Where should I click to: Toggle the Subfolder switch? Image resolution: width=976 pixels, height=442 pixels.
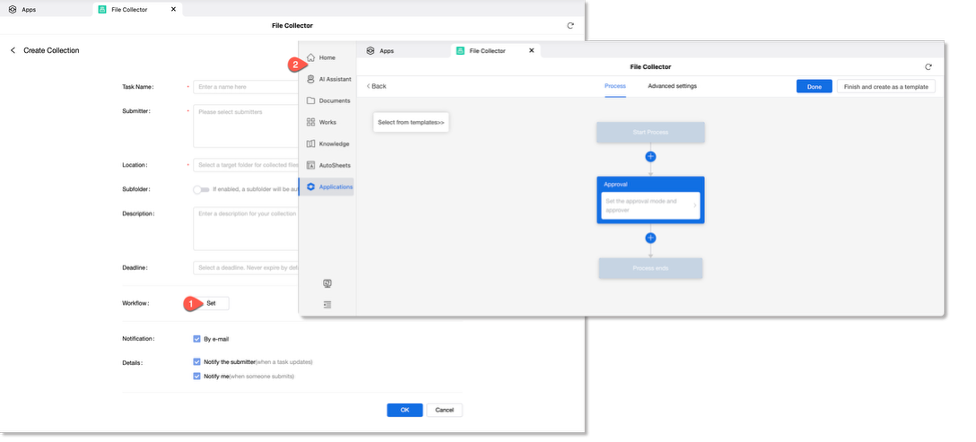pyautogui.click(x=201, y=189)
